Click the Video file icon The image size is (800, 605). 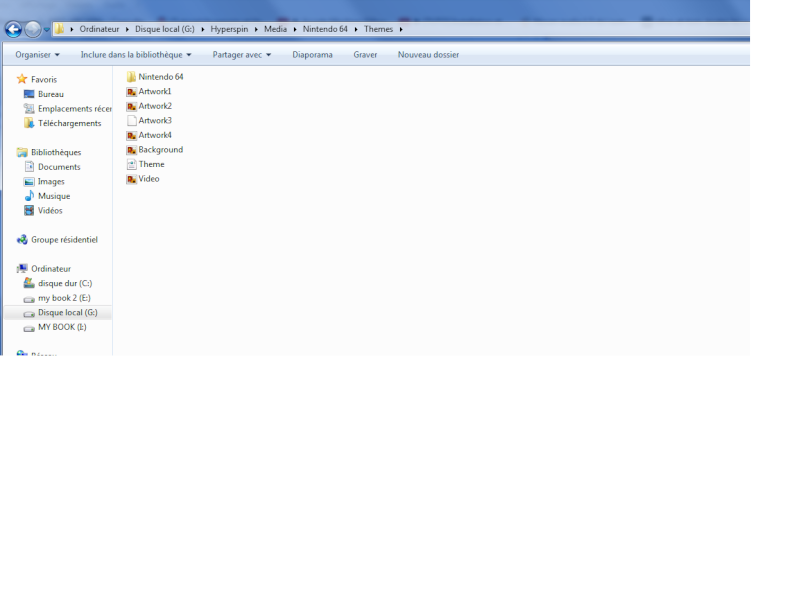coord(132,179)
